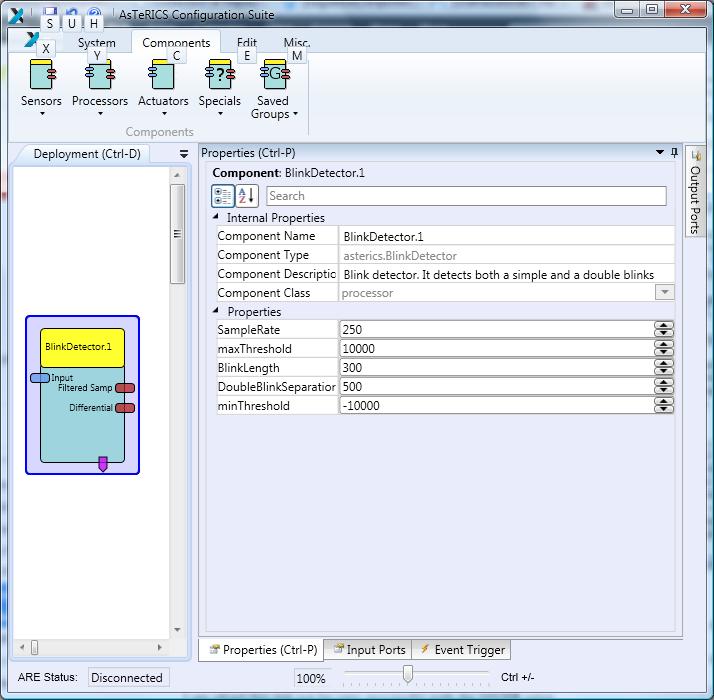Collapse the Internal Properties section
The height and width of the screenshot is (700, 714).
216,217
